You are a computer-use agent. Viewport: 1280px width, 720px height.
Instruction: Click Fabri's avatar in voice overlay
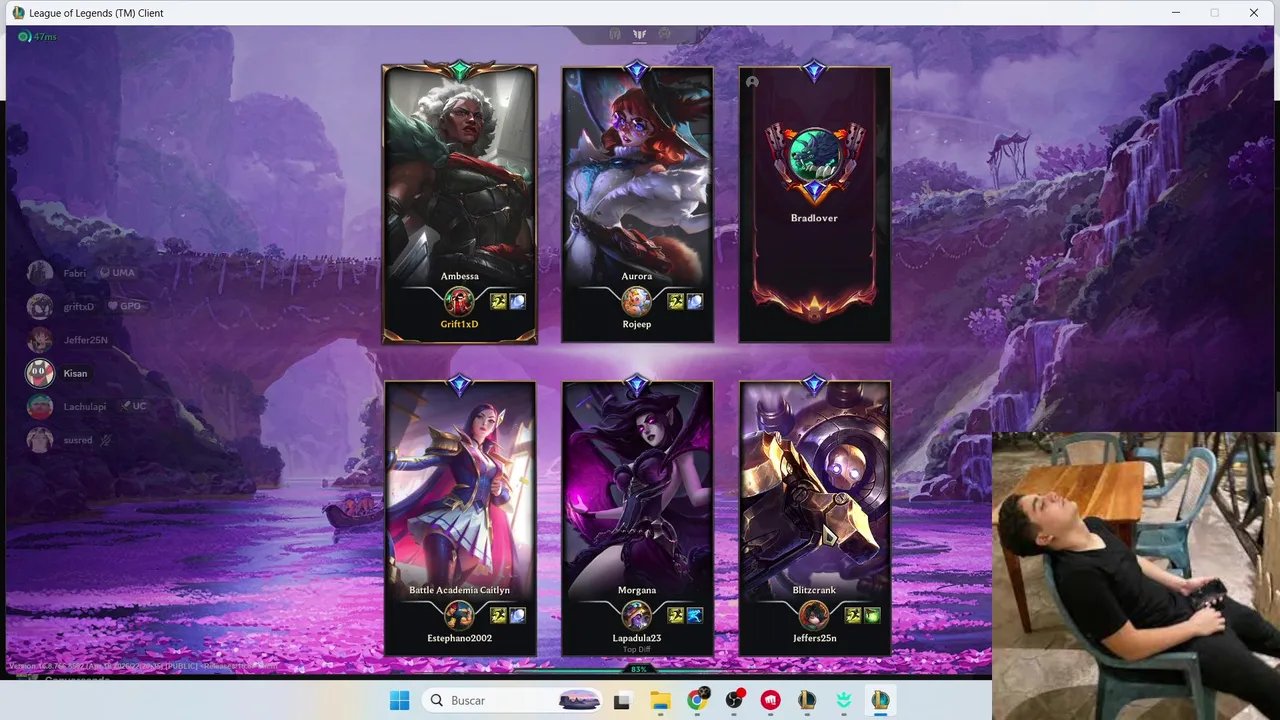click(x=40, y=272)
